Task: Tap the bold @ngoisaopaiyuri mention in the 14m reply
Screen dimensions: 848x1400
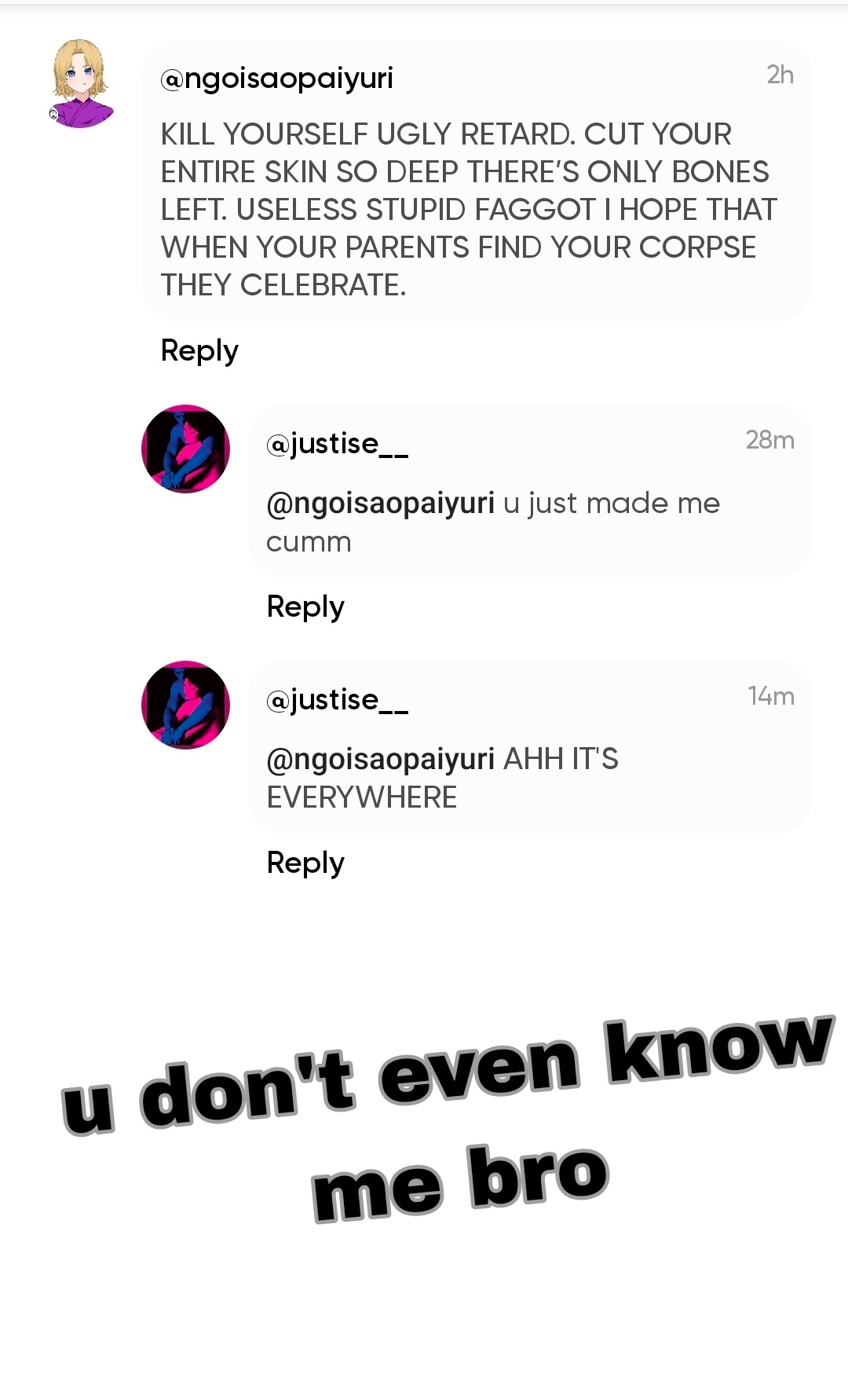Action: pyautogui.click(x=381, y=760)
